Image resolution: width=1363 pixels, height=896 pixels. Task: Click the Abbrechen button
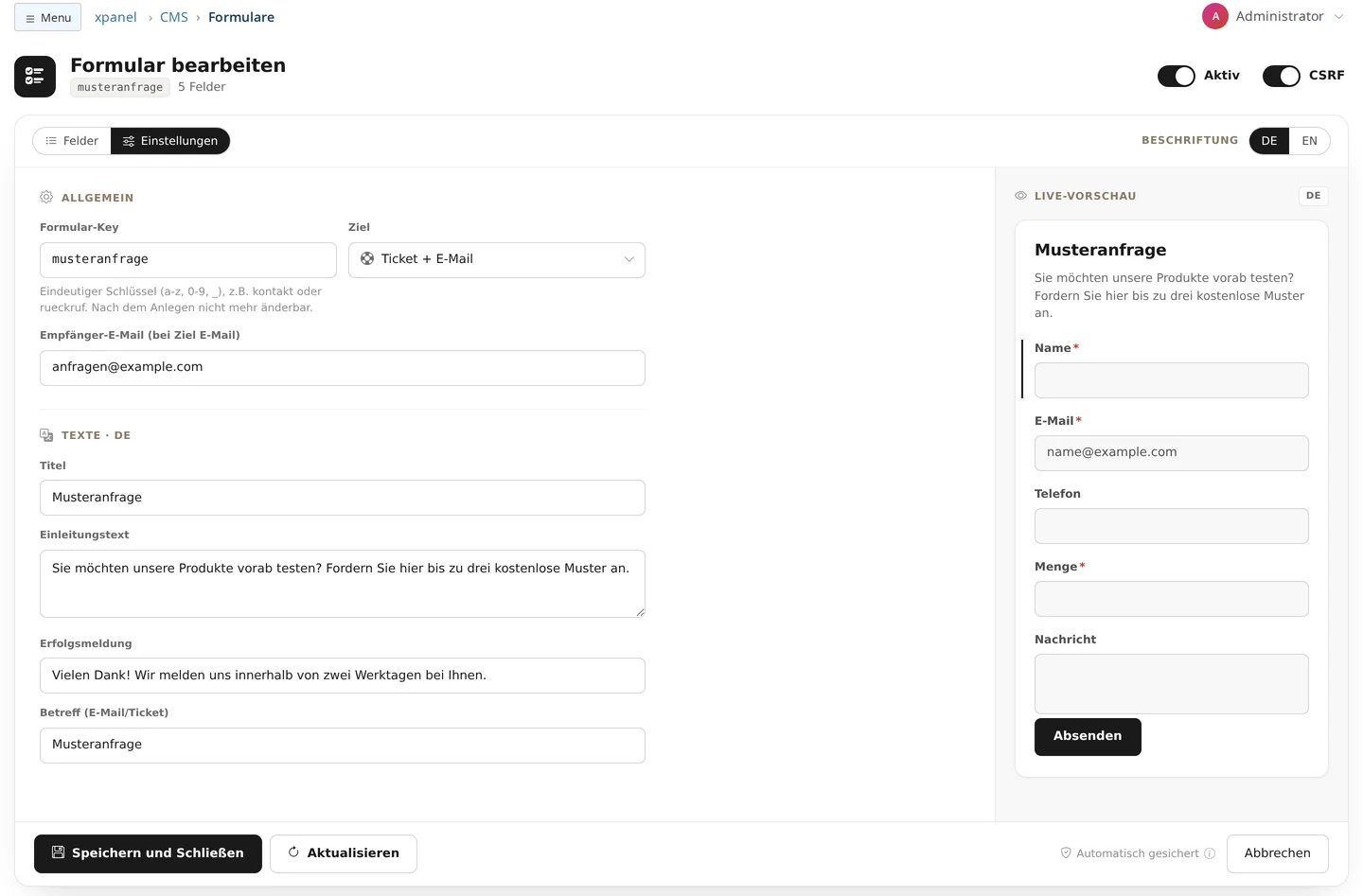tap(1278, 853)
